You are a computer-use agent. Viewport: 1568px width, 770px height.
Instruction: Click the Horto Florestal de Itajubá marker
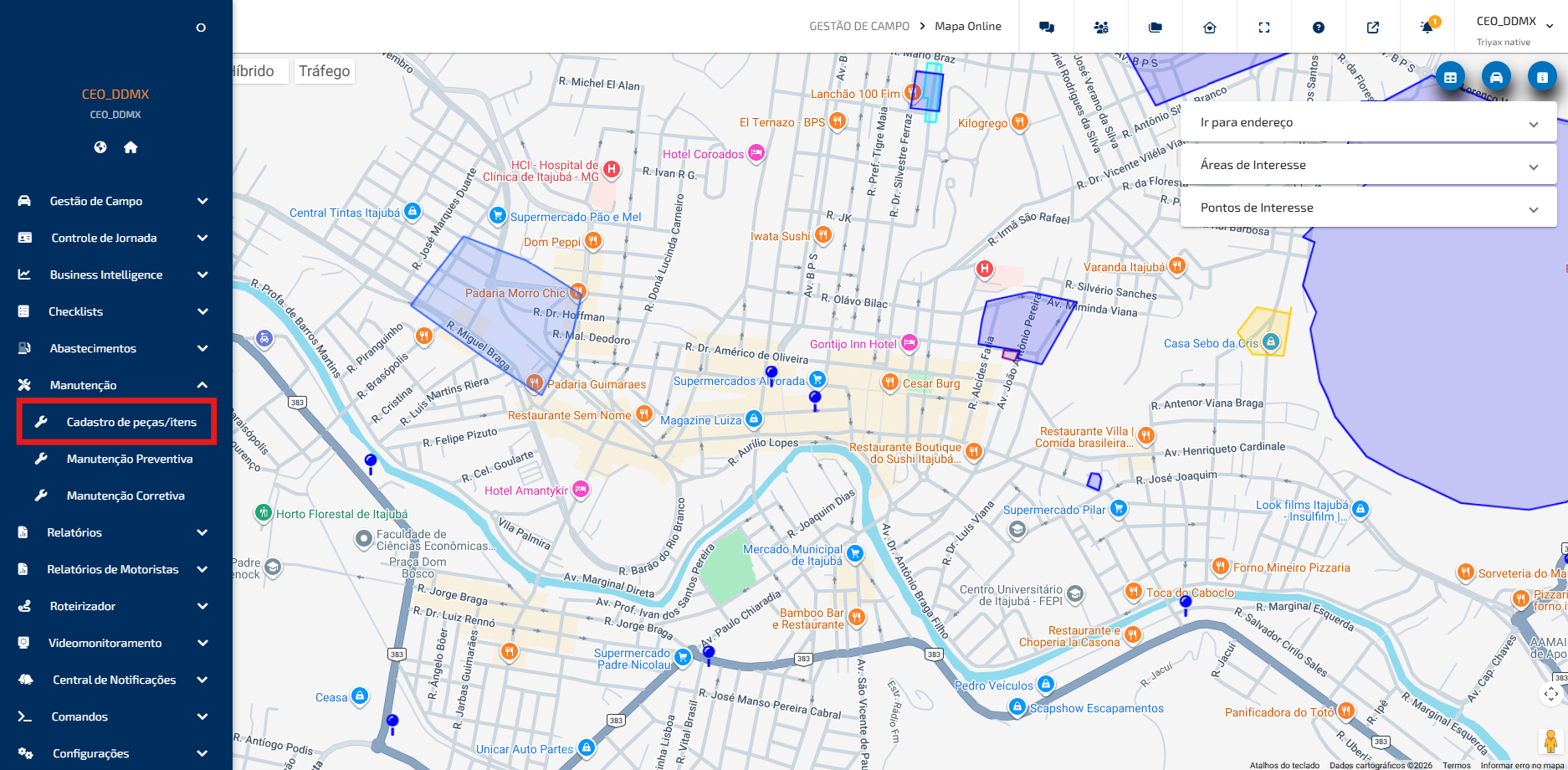tap(264, 512)
